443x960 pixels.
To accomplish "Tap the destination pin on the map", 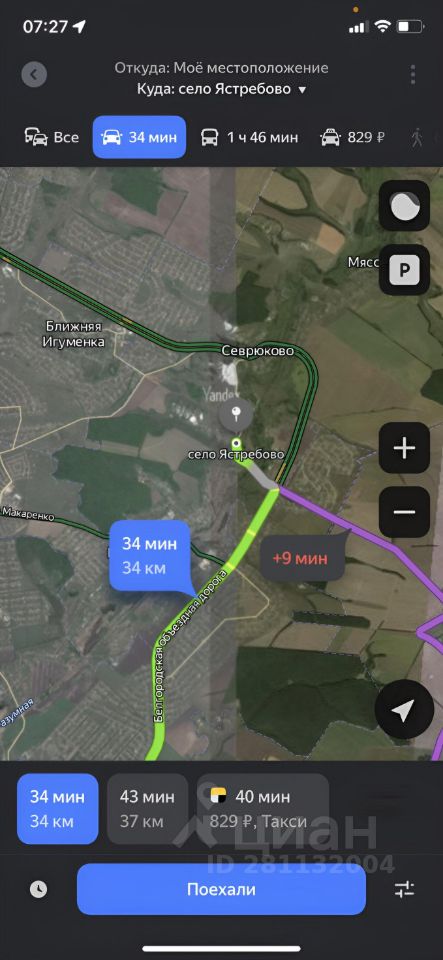I will [236, 417].
